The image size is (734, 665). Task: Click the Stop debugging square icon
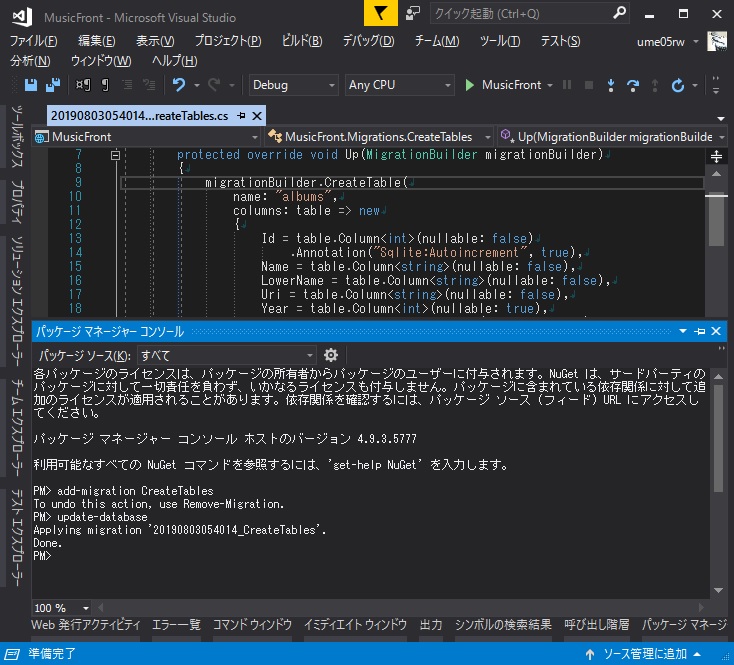pos(589,85)
